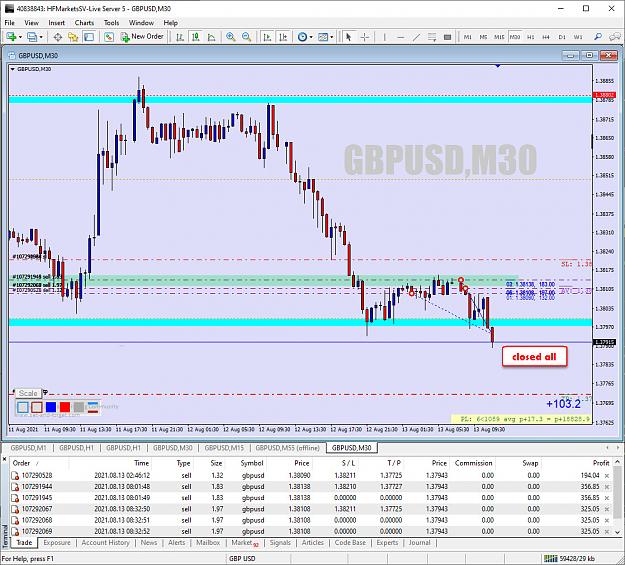This screenshot has height=565, width=625.
Task: Switch timeframe to H4
Action: click(x=546, y=37)
